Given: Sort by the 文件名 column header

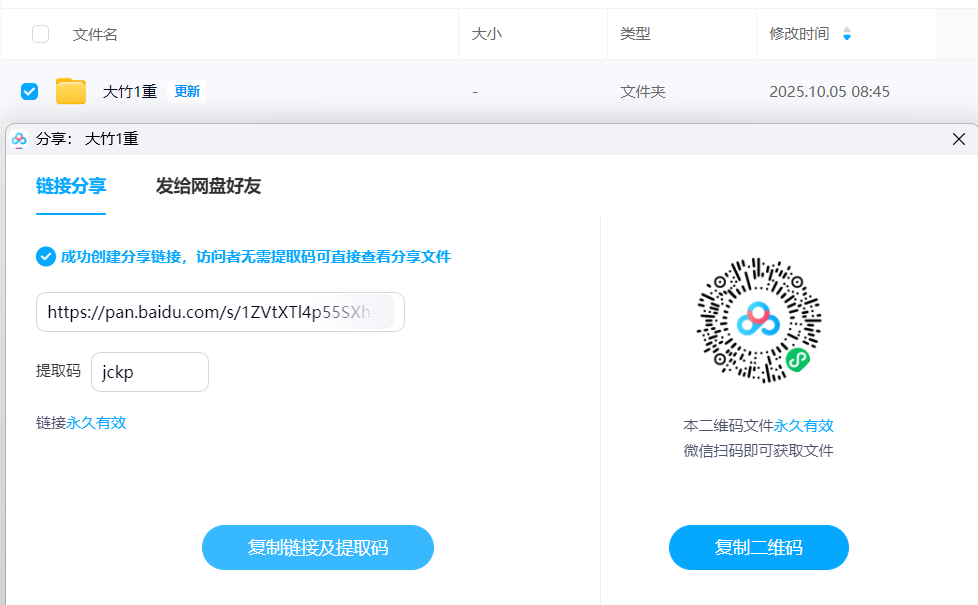Looking at the screenshot, I should tap(95, 35).
